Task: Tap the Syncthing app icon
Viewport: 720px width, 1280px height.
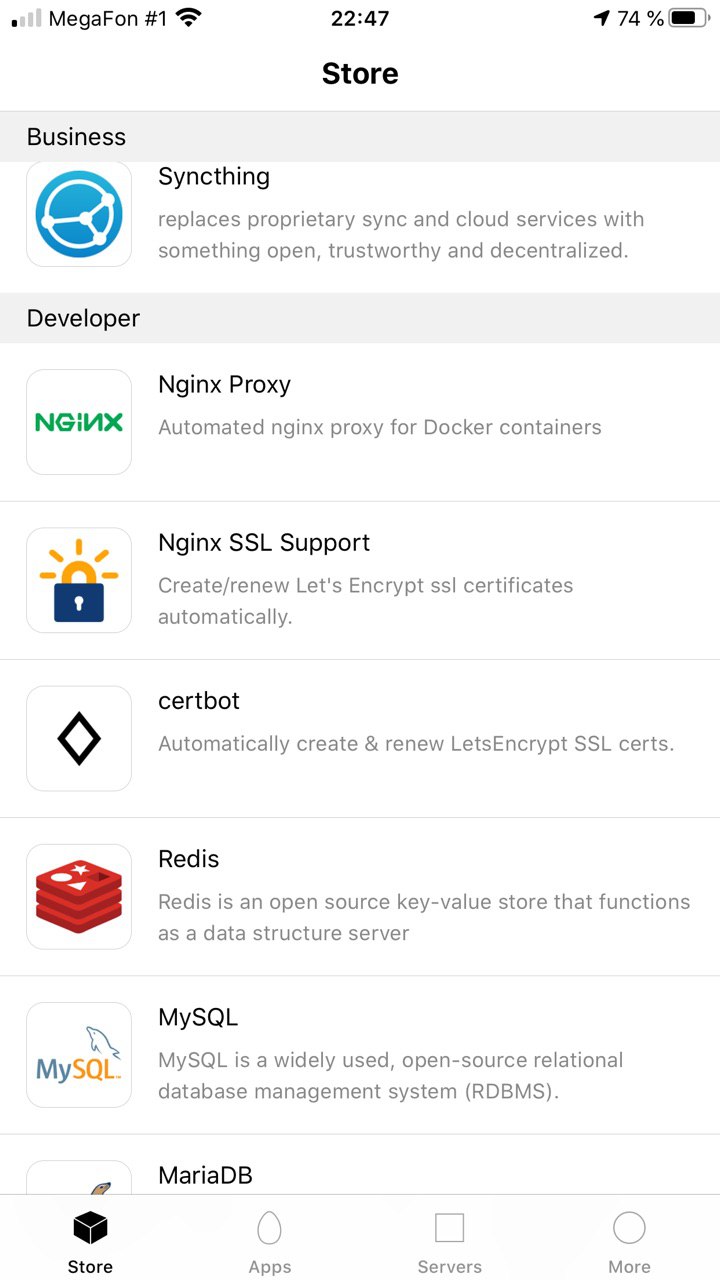Action: click(x=79, y=214)
